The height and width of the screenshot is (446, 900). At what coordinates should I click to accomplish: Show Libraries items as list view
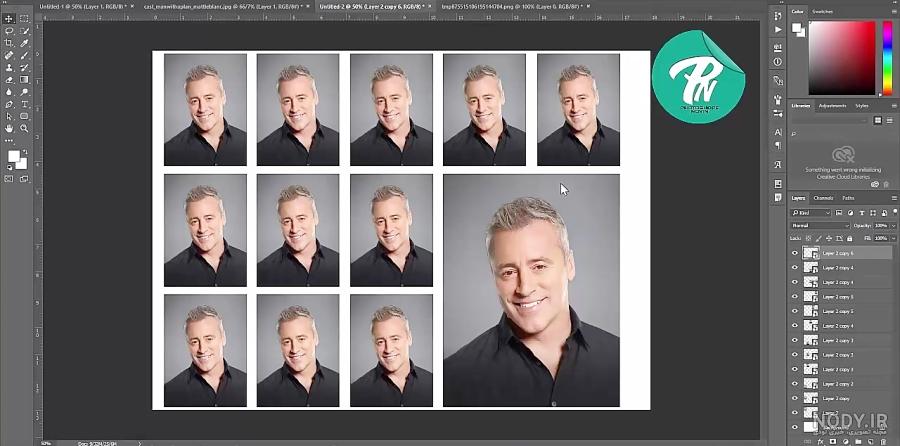pyautogui.click(x=889, y=121)
